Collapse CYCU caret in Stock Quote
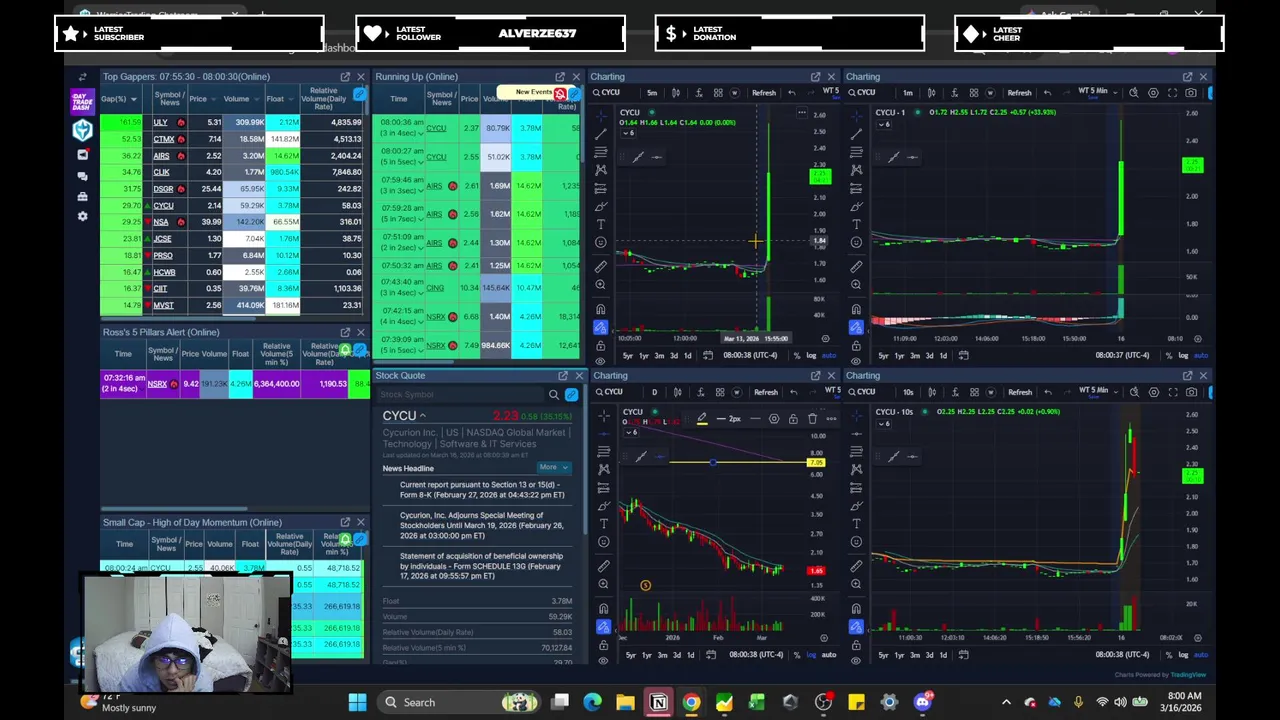 tap(422, 416)
